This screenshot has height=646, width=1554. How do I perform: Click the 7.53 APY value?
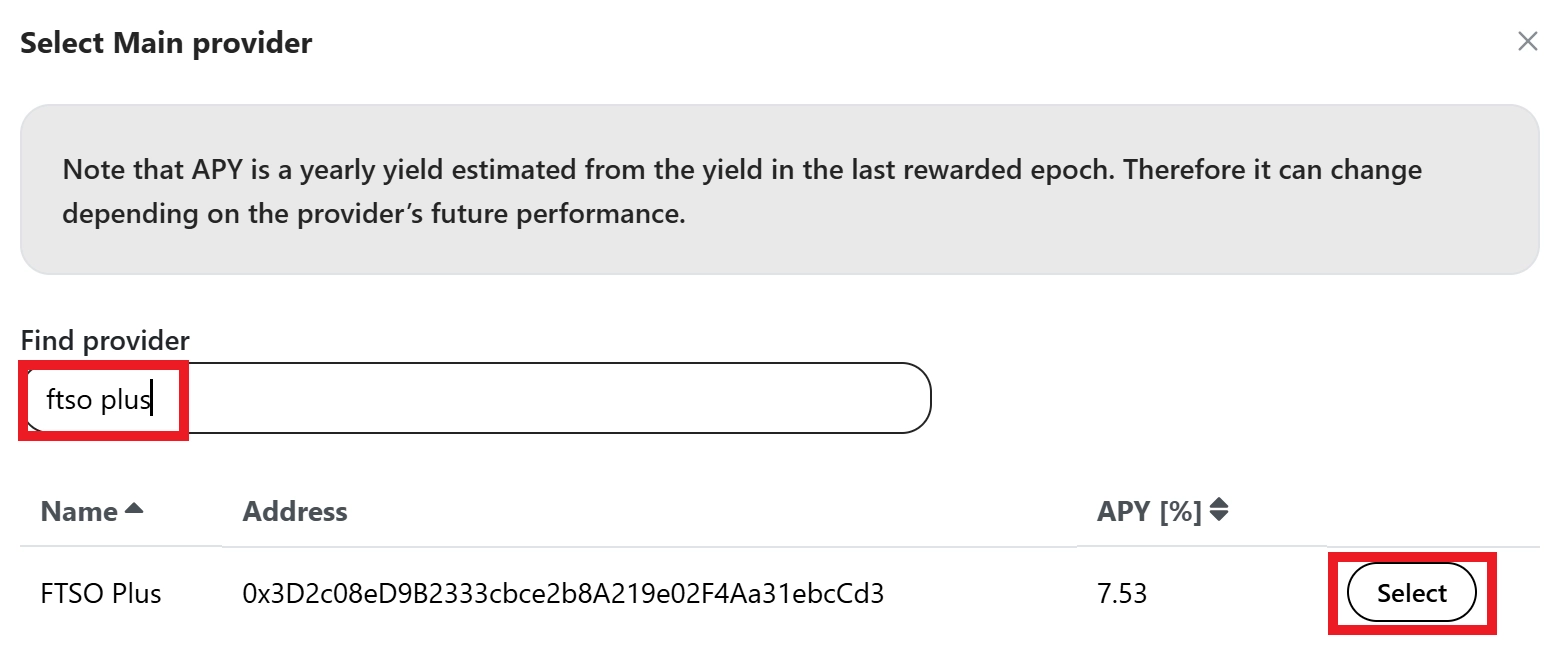1122,594
